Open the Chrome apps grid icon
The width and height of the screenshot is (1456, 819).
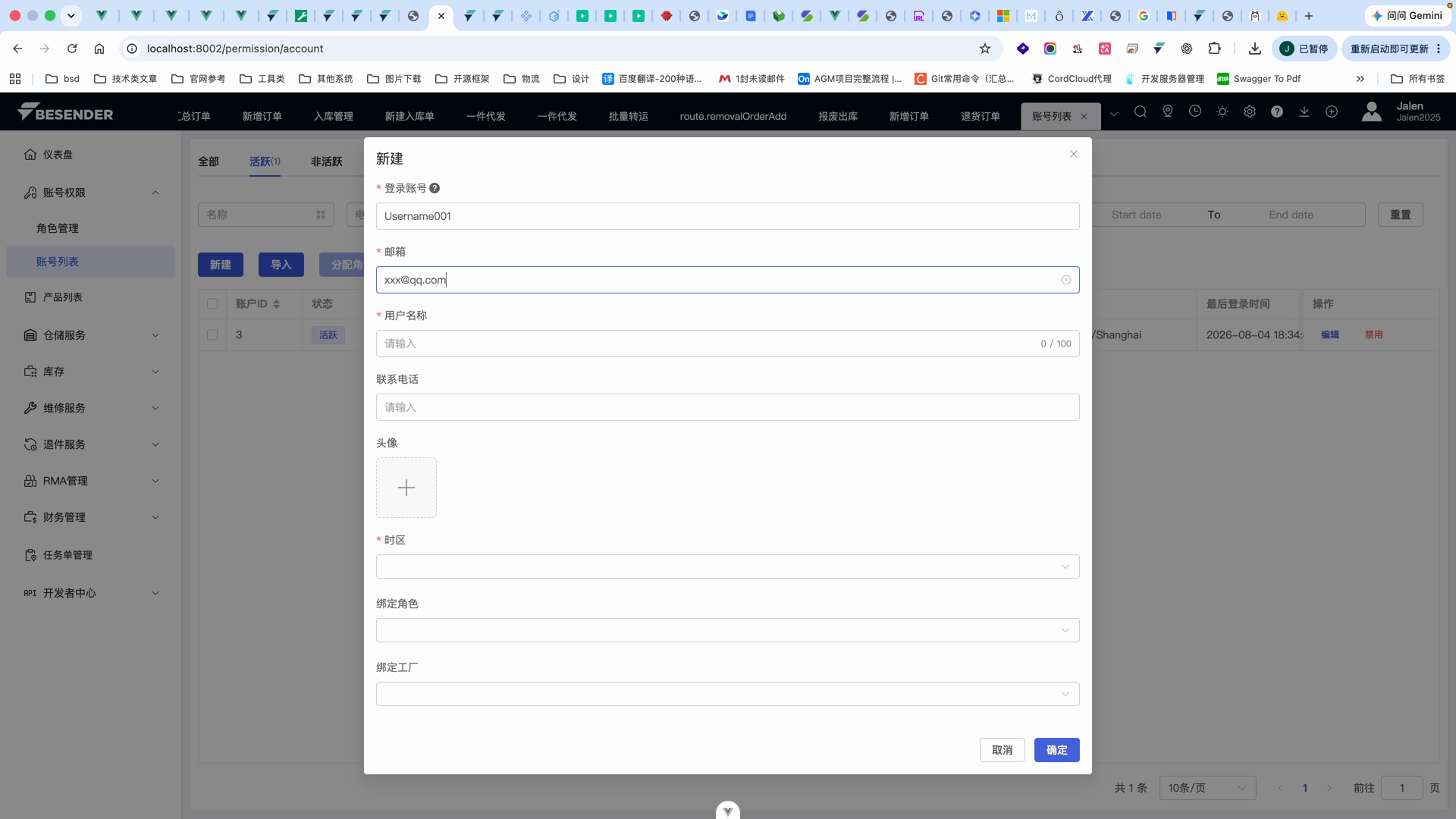[15, 79]
